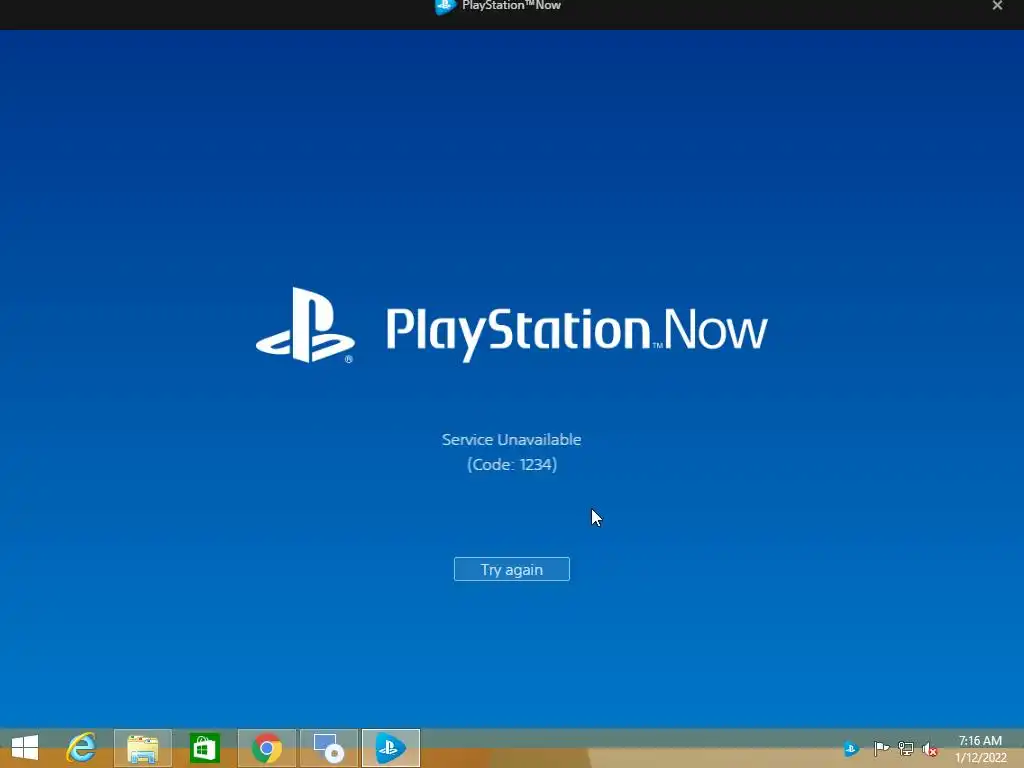
Task: Click the Service Unavailable message text
Action: coord(511,440)
